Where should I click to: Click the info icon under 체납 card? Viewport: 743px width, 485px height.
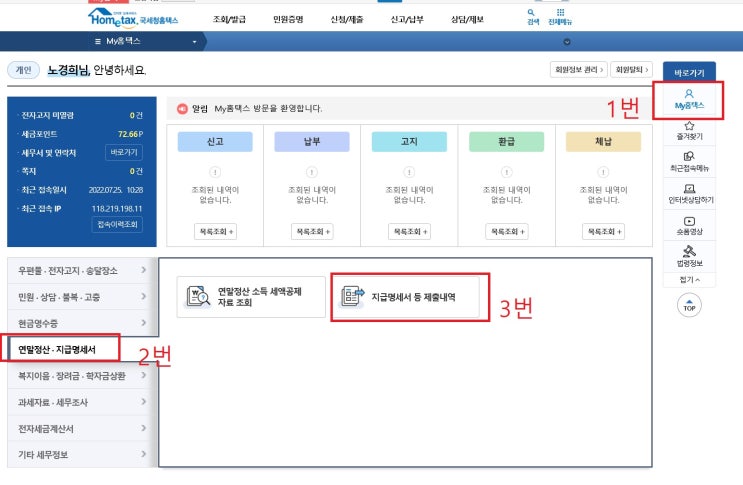[603, 172]
